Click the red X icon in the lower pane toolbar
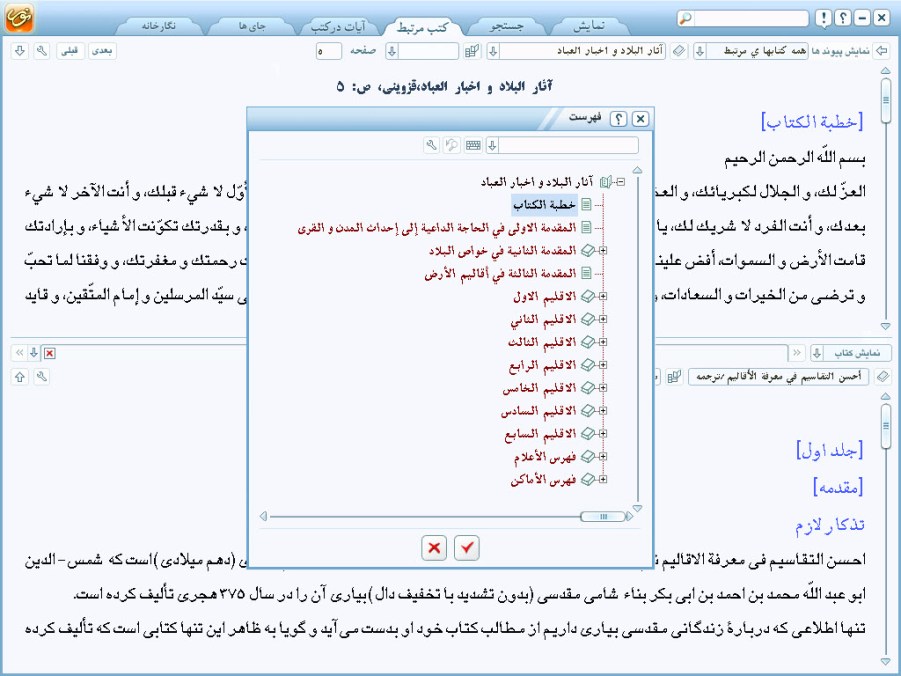The image size is (901, 676). [x=50, y=353]
